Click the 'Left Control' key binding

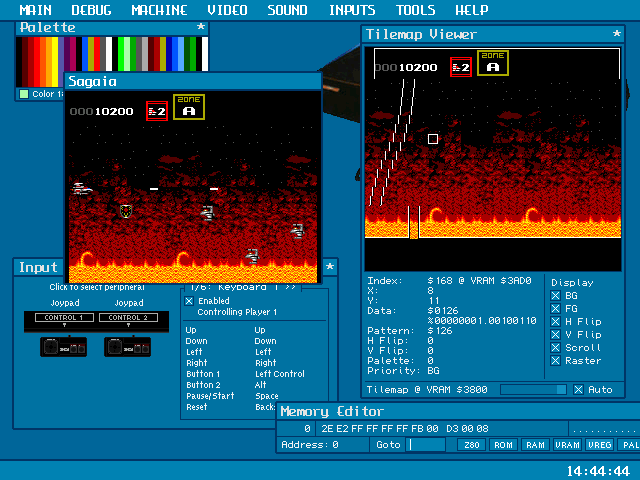tap(280, 374)
